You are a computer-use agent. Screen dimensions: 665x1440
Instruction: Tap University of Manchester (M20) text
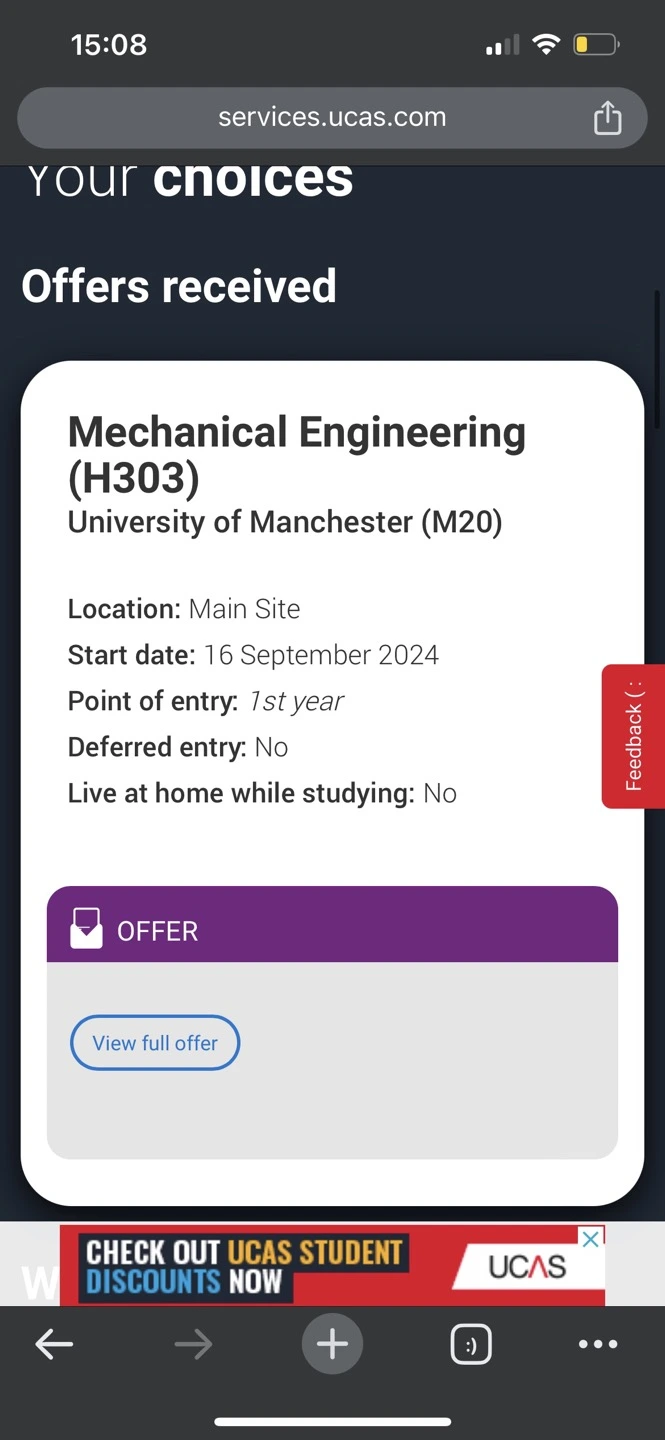285,522
